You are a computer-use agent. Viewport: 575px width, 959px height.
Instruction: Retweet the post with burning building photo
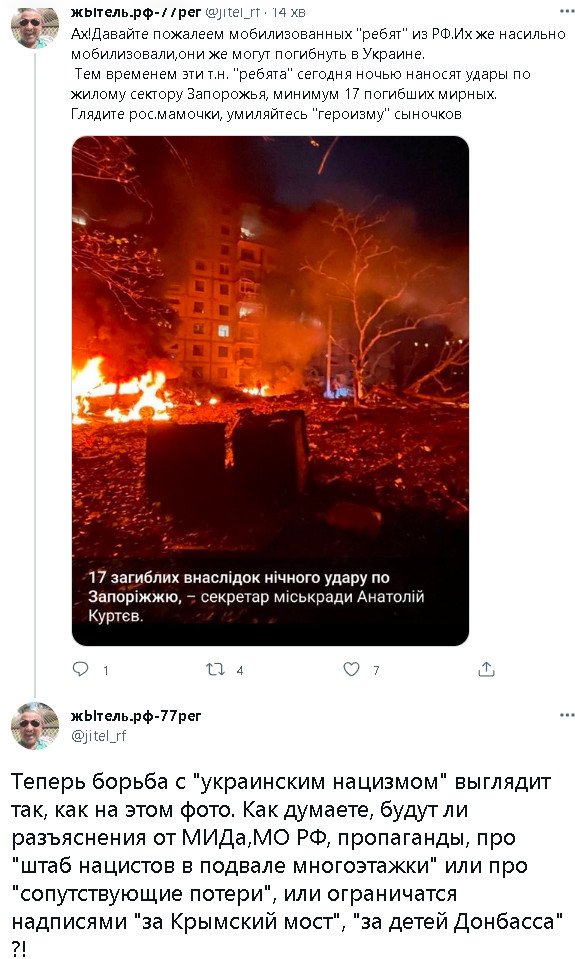215,670
